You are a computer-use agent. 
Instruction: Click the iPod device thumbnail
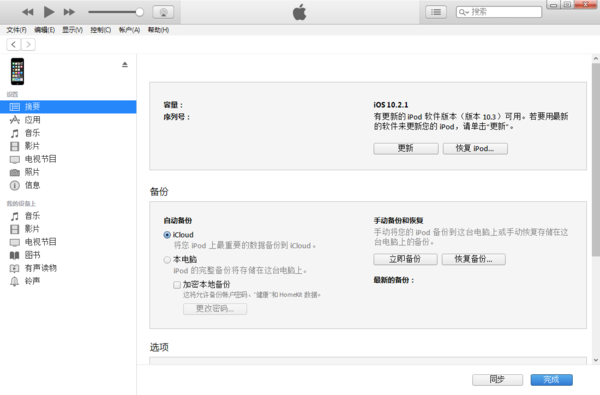(17, 71)
